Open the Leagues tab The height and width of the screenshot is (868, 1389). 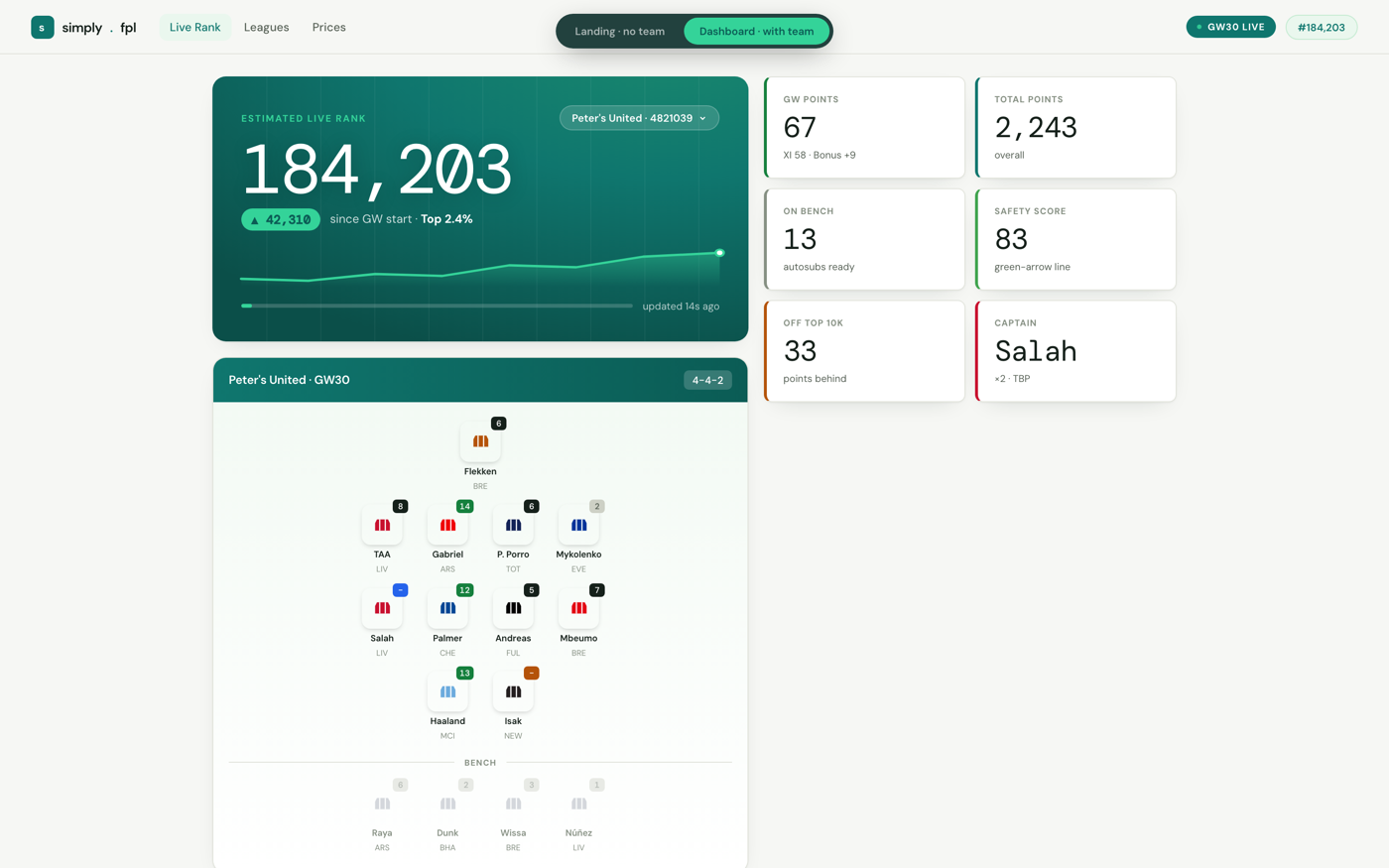coord(267,27)
